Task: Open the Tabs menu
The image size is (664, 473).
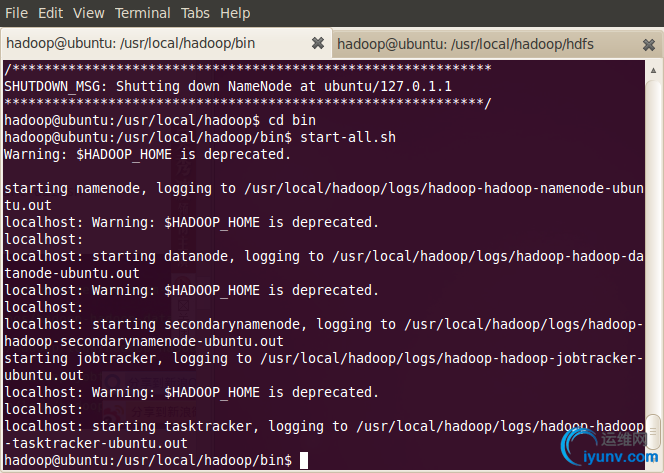Action: point(195,13)
